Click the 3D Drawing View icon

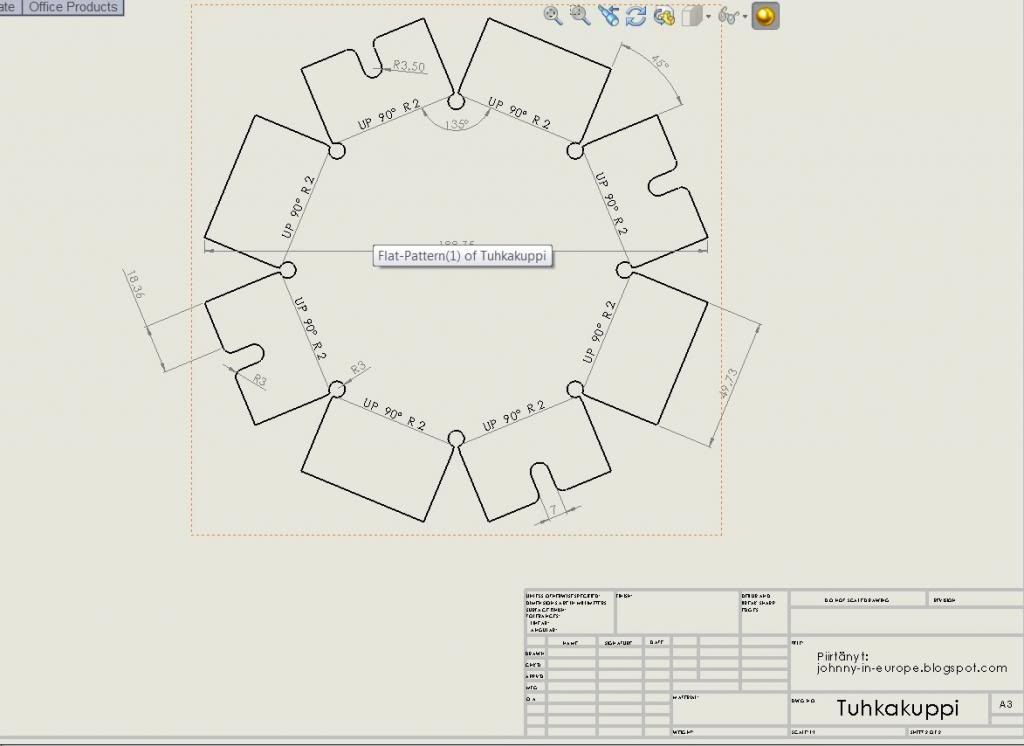coord(664,16)
